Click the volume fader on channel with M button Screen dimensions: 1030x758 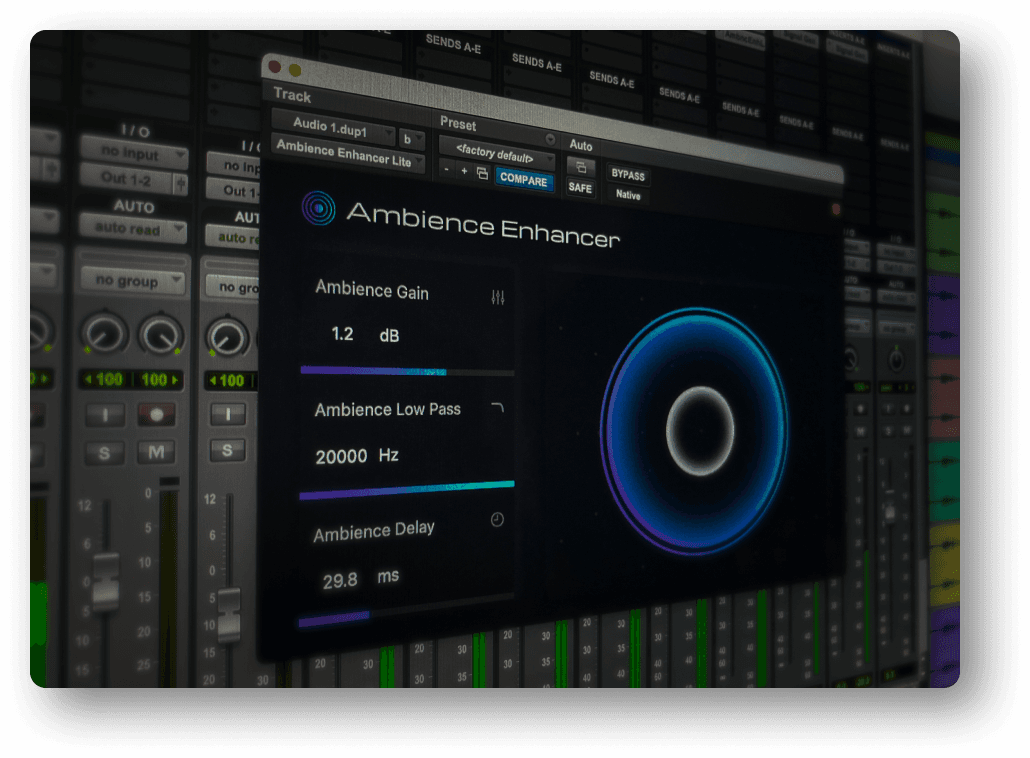click(x=106, y=582)
